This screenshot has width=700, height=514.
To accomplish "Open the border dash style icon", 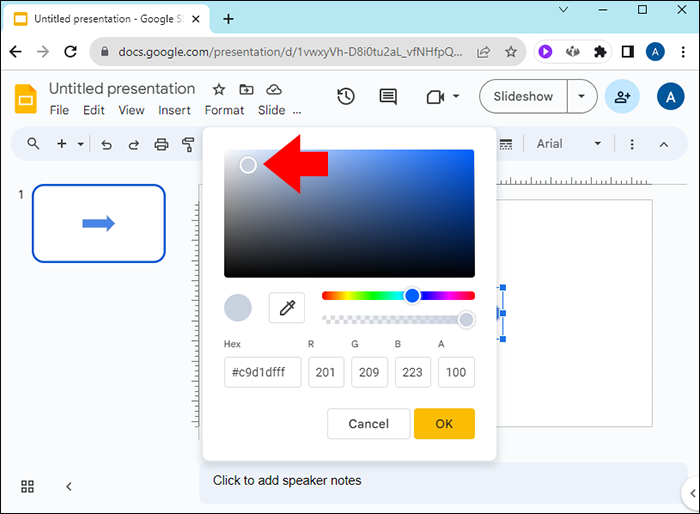I will click(x=506, y=144).
